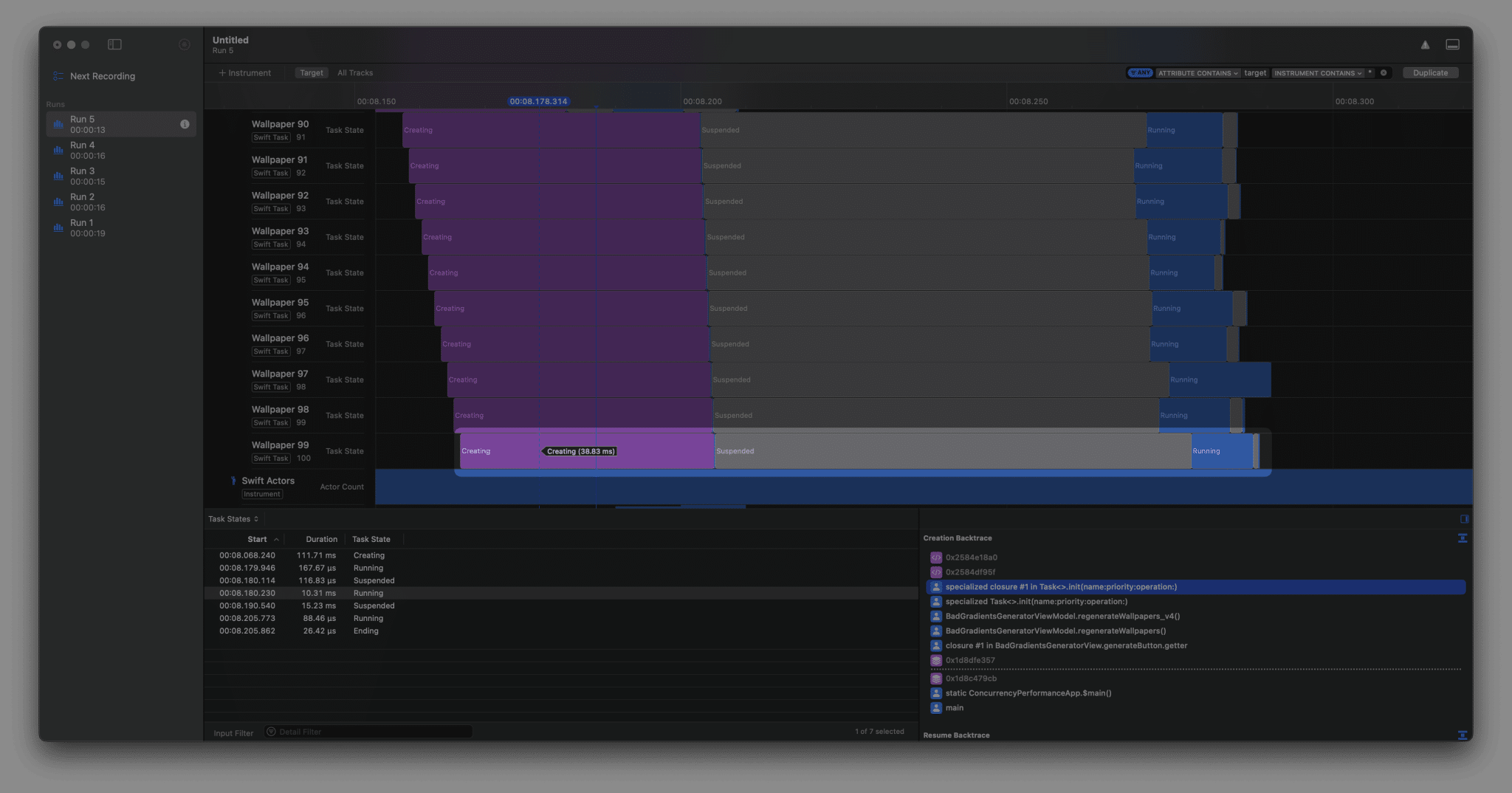Open the Task States detail selector

click(233, 519)
